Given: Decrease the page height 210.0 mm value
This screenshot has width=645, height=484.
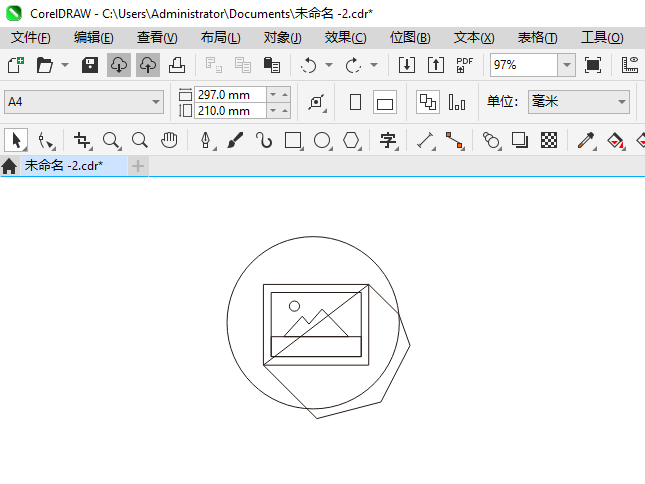Looking at the screenshot, I should coord(272,110).
